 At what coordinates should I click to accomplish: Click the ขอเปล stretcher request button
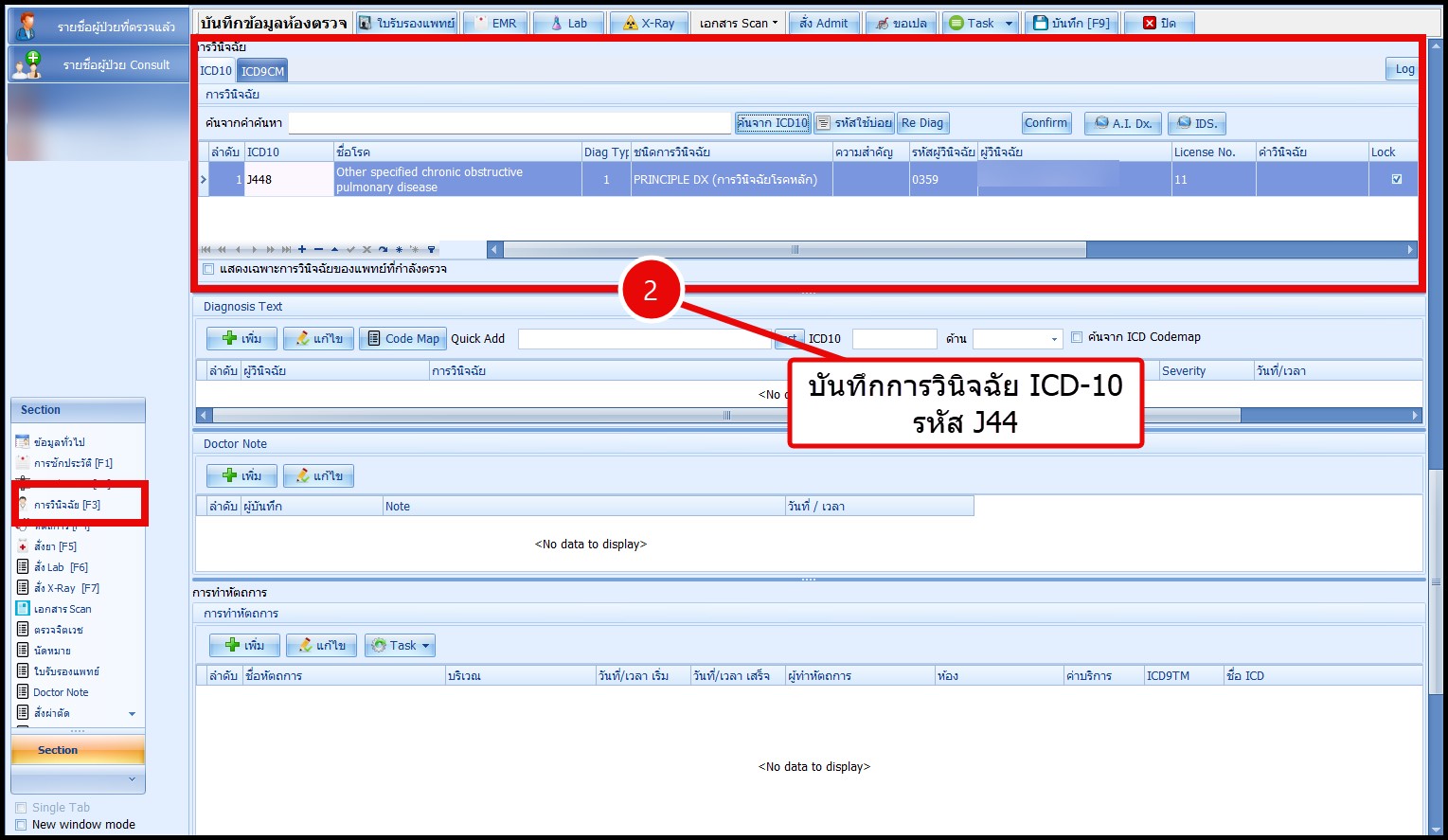(901, 23)
